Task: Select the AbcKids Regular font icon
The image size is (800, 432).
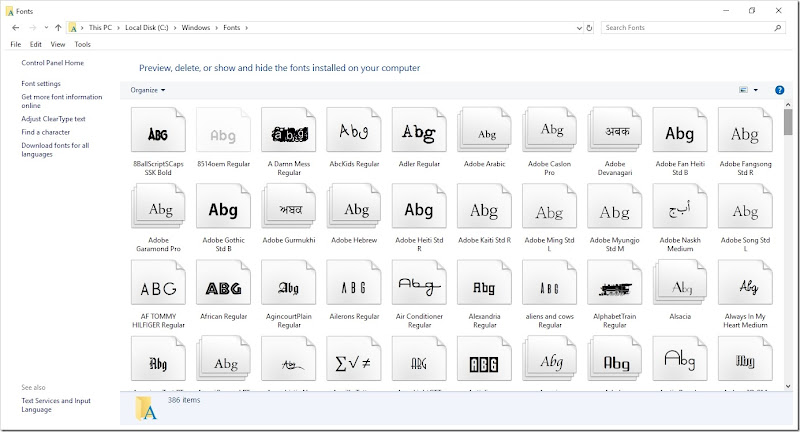Action: coord(354,130)
